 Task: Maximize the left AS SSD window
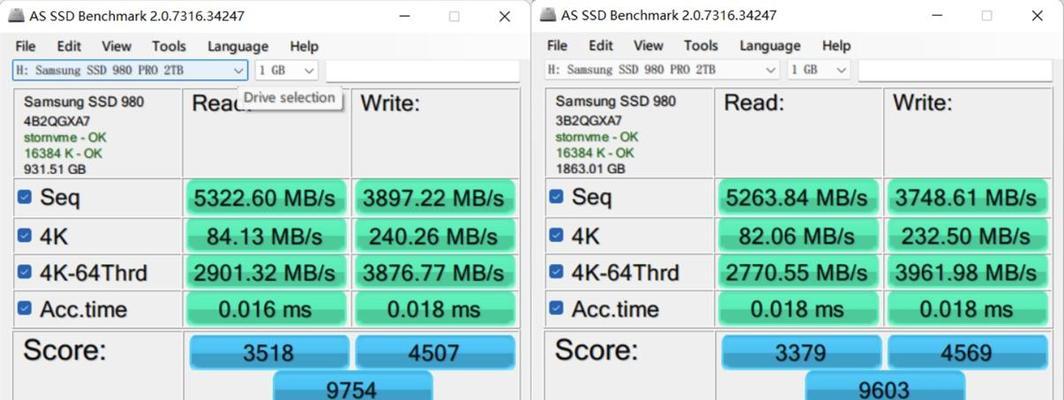(x=454, y=16)
